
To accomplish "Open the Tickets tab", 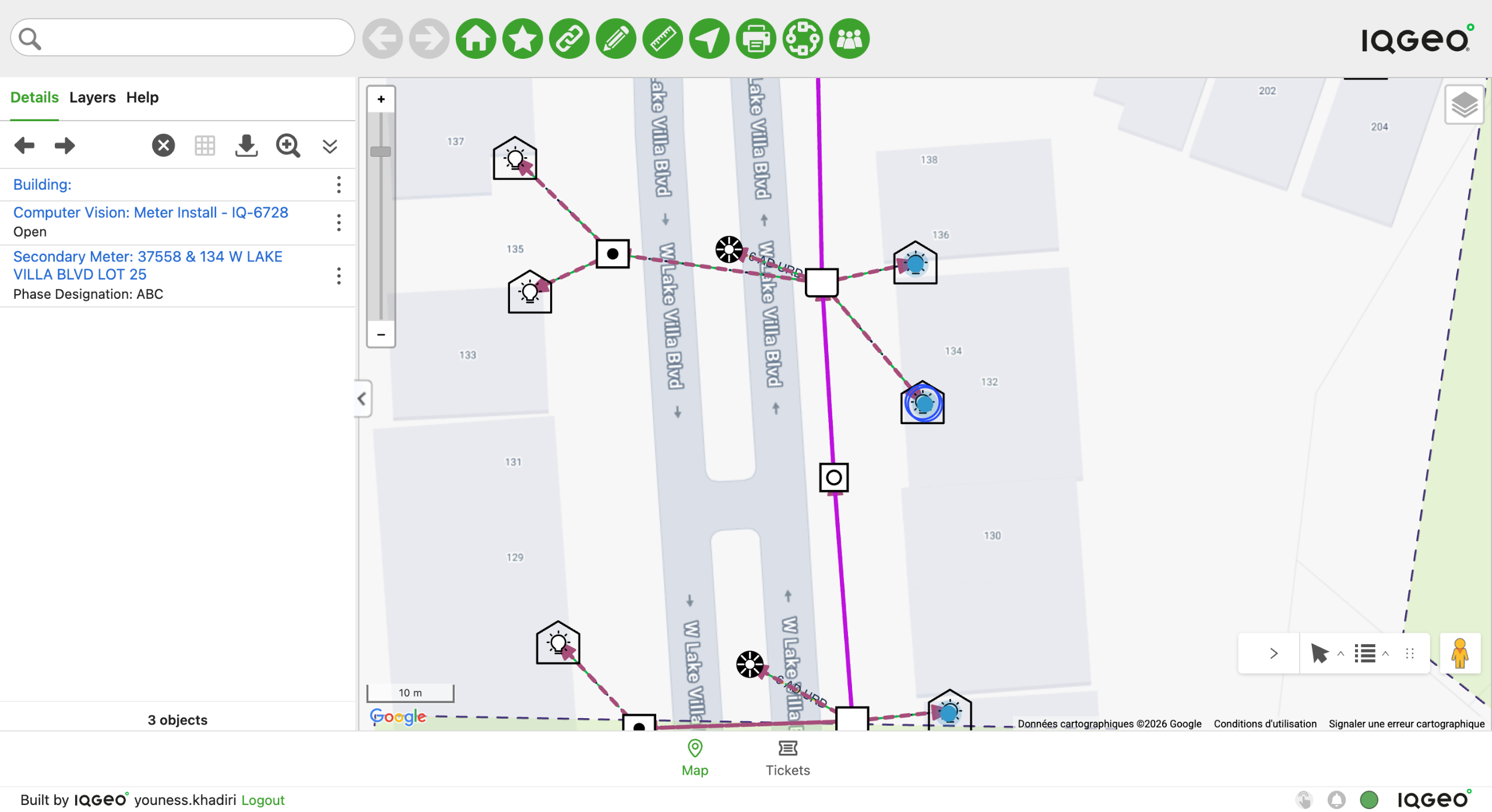I will (787, 758).
